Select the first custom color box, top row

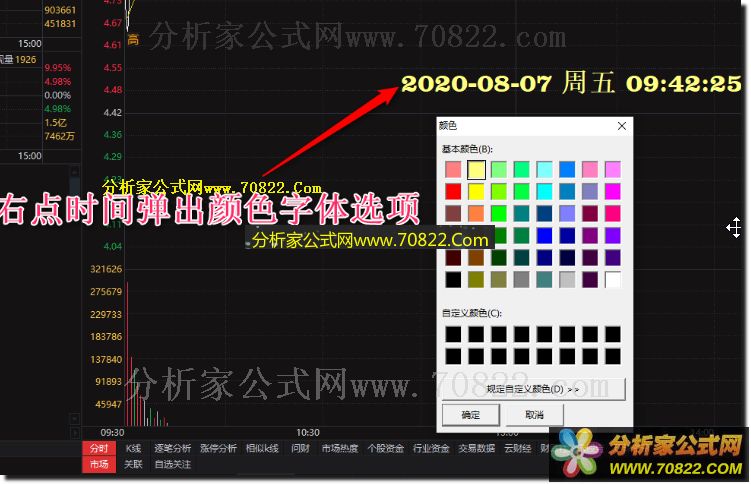(453, 334)
